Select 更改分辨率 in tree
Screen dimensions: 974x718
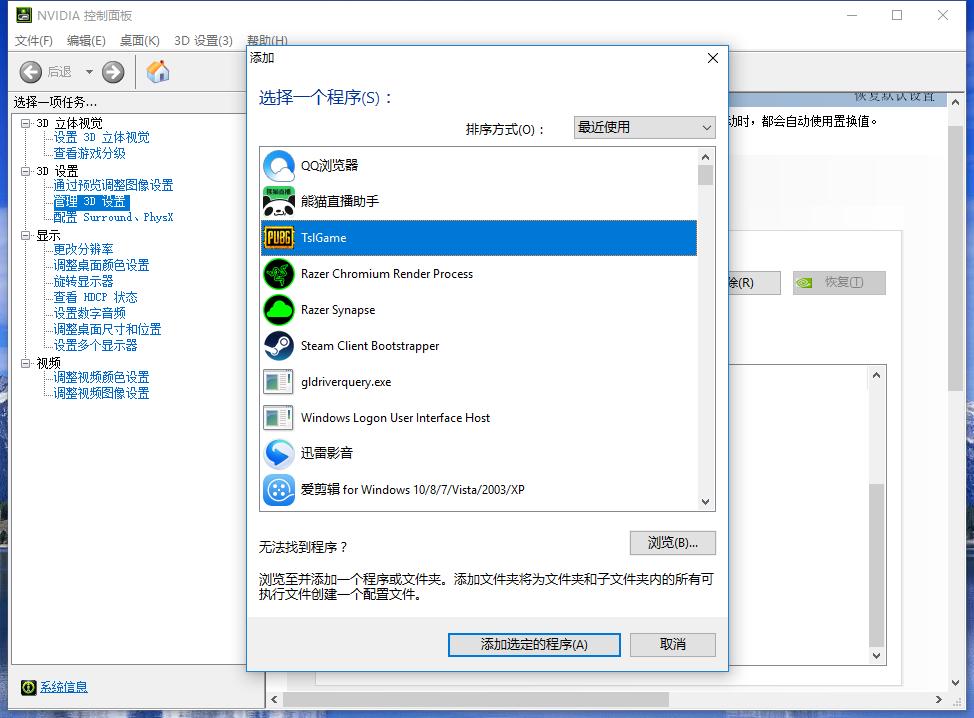tap(83, 249)
